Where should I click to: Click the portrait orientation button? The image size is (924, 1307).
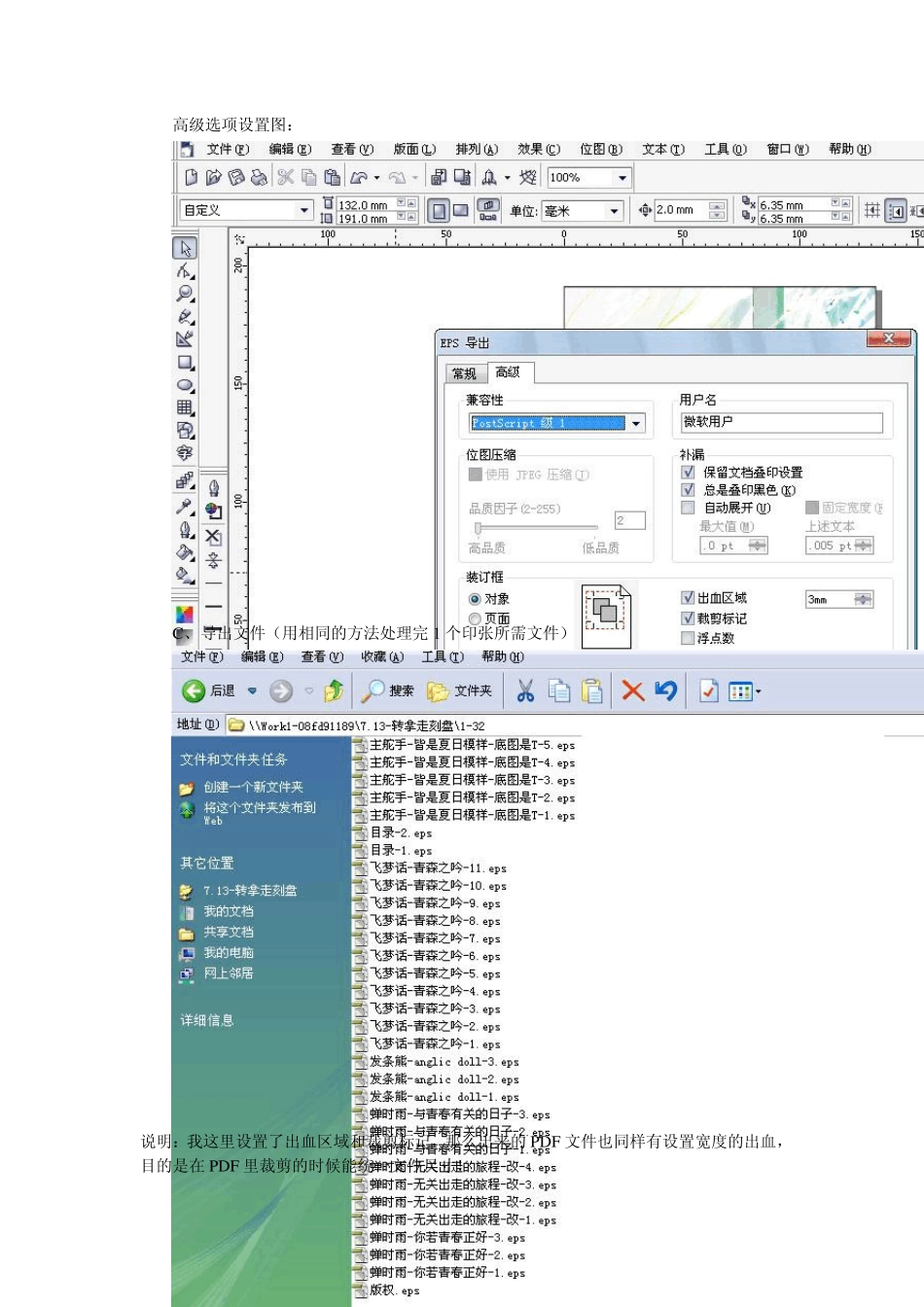[x=439, y=210]
